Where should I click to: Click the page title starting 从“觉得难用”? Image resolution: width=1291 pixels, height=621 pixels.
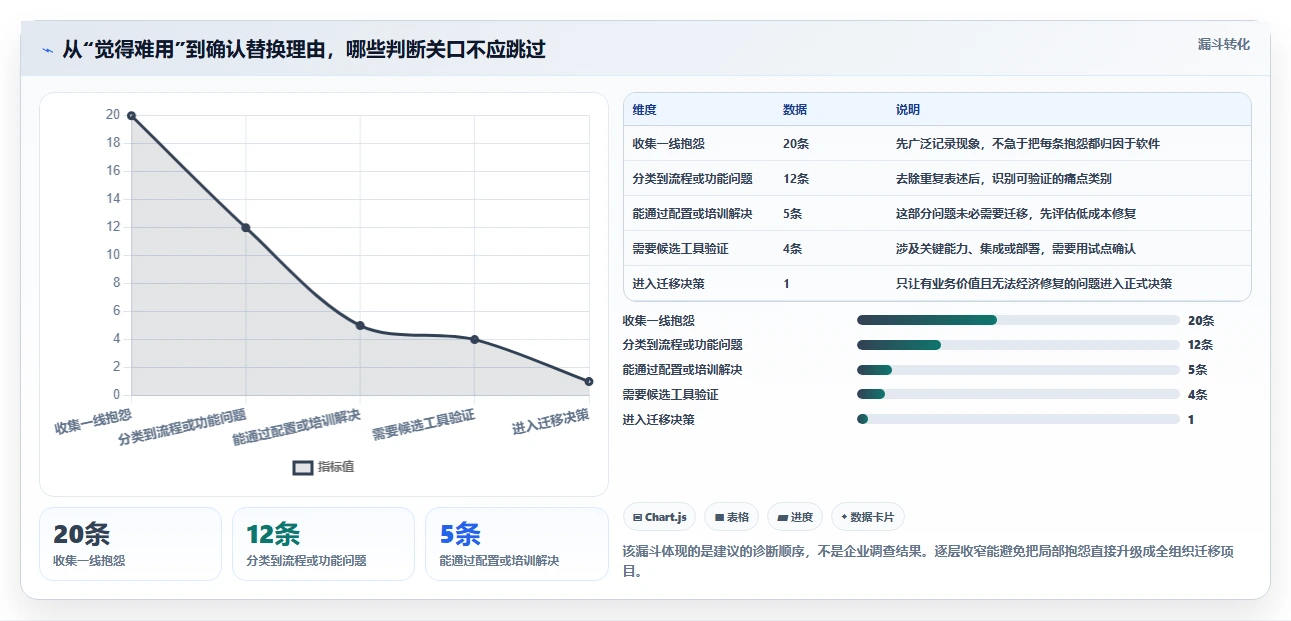[304, 50]
